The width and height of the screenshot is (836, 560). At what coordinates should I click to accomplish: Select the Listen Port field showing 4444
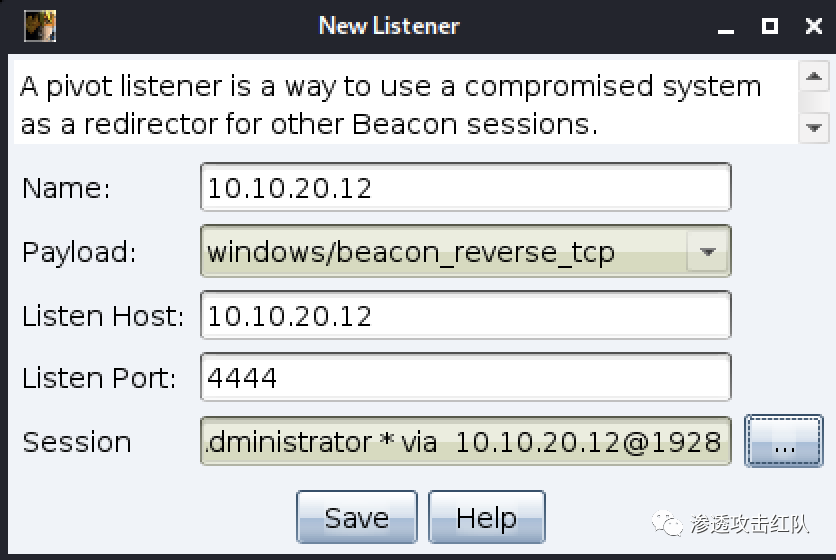pyautogui.click(x=465, y=378)
